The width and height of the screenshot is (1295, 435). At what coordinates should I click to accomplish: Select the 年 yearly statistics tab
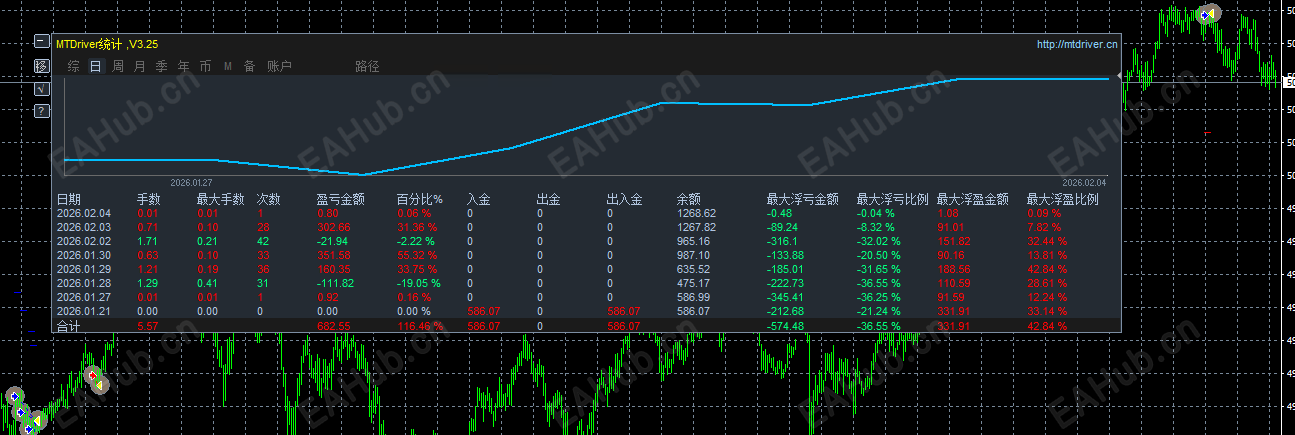[x=183, y=66]
